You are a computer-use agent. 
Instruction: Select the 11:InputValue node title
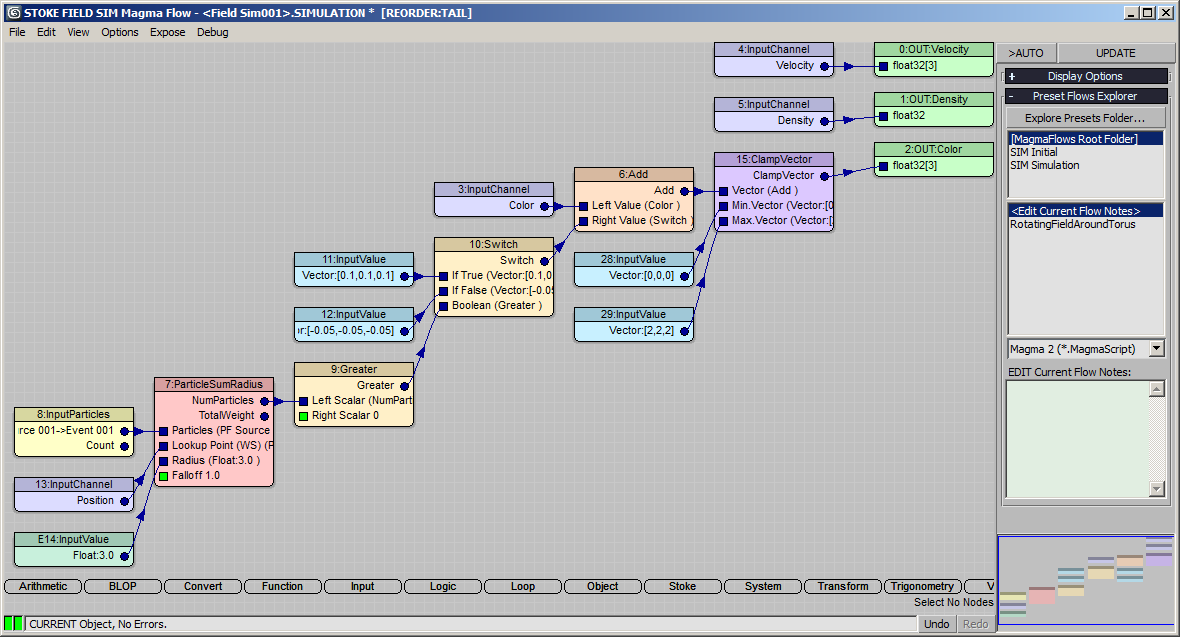point(354,260)
